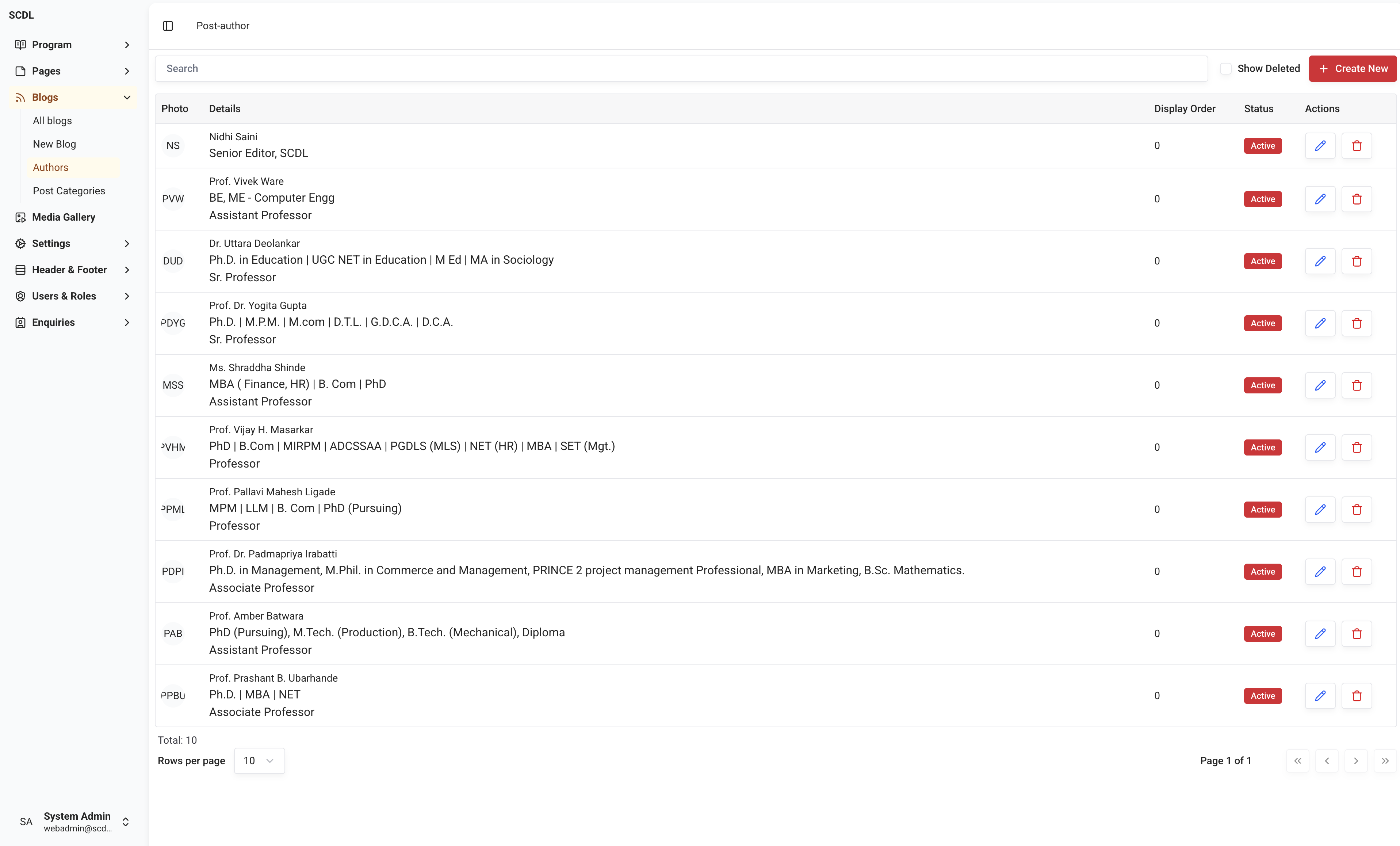Open System Admin account switcher
Viewport: 1400px width, 846px height.
pyautogui.click(x=126, y=822)
